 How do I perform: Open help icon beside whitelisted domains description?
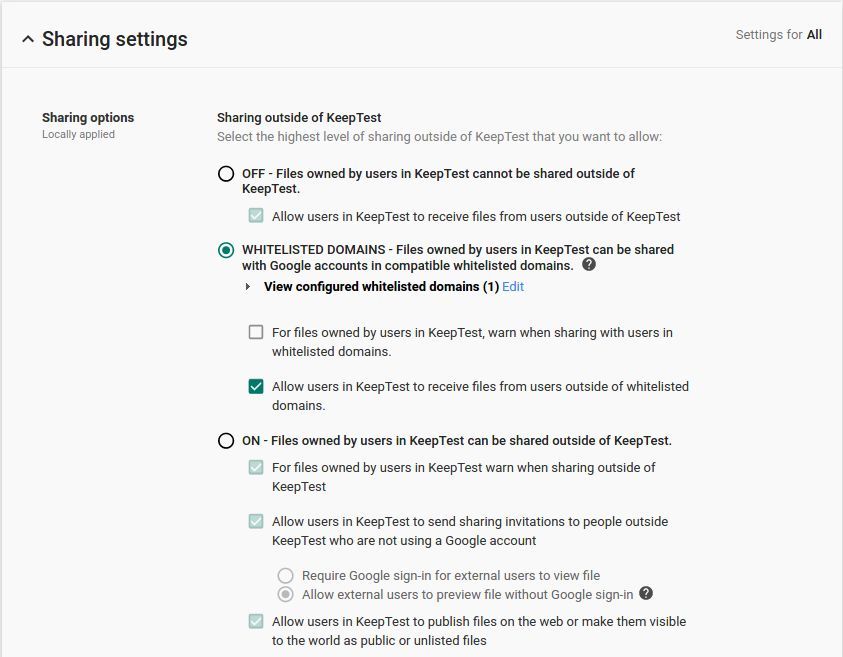(x=589, y=264)
